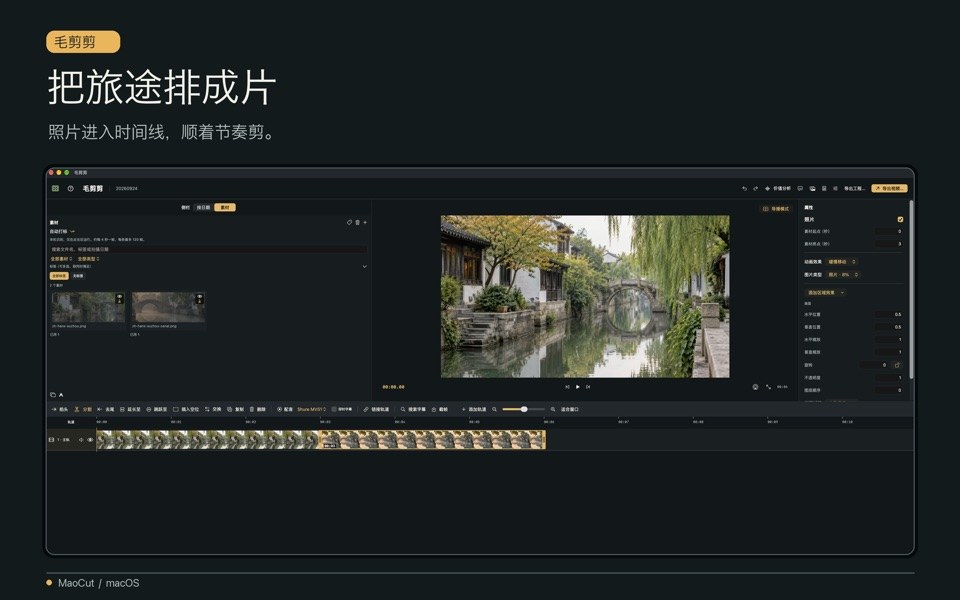Click the 配音 voiceover tool
The height and width of the screenshot is (600, 960).
pos(285,409)
